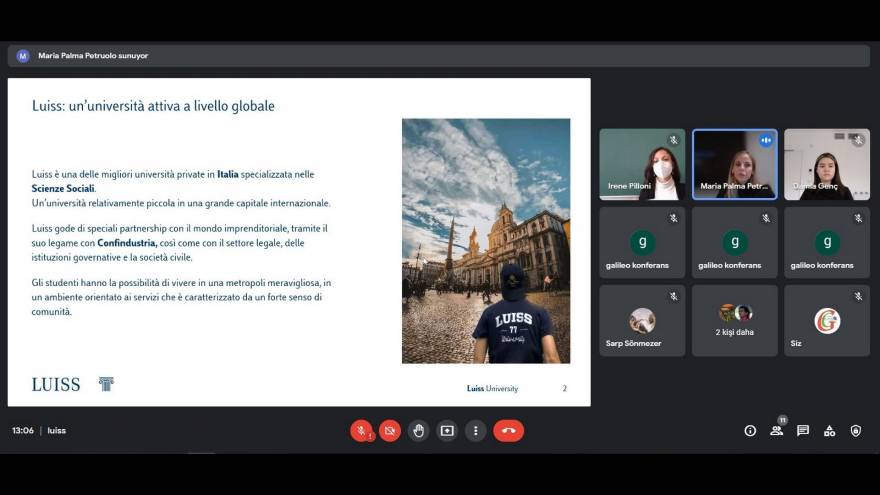Open the three-dot more options menu
The height and width of the screenshot is (495, 880).
[x=476, y=430]
